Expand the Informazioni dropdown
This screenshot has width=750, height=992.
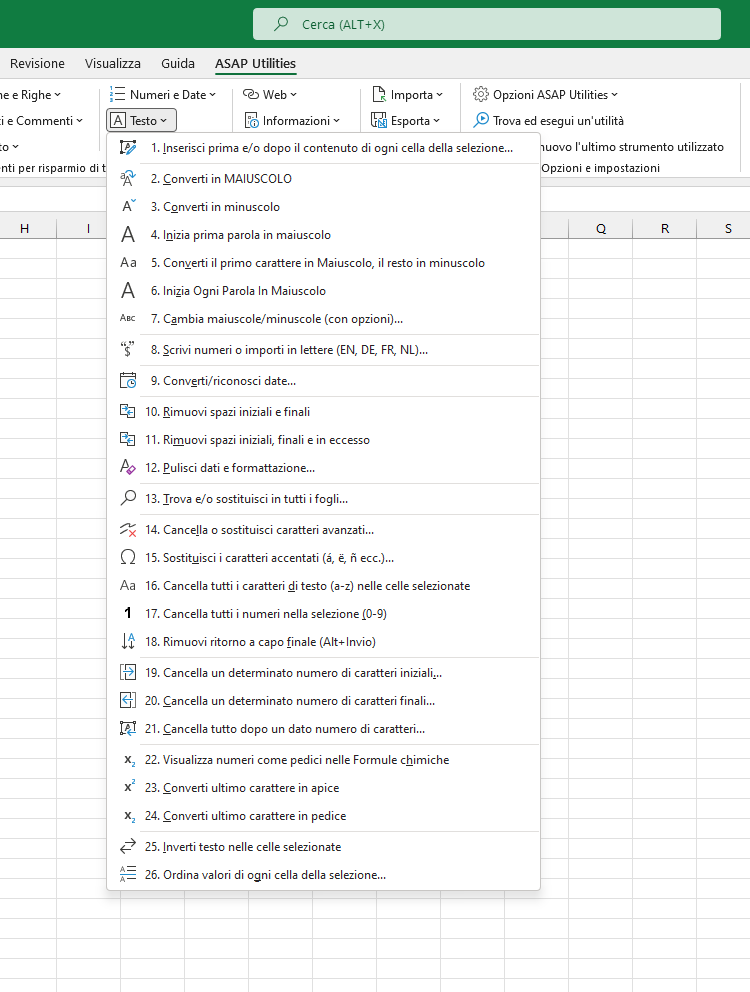pyautogui.click(x=291, y=121)
